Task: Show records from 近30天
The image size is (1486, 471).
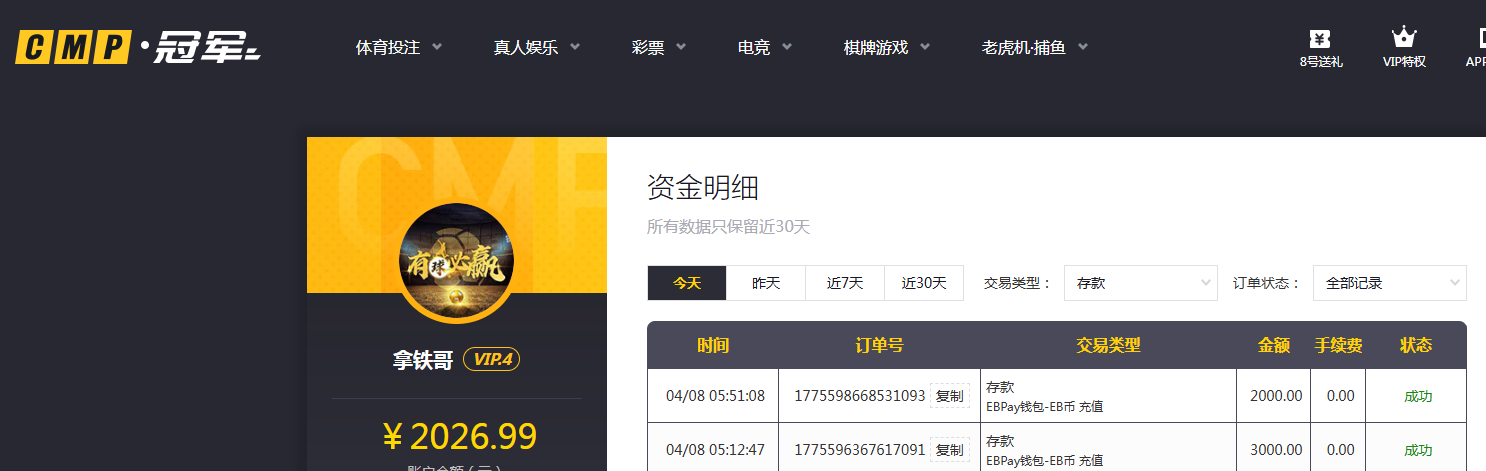Action: point(924,283)
